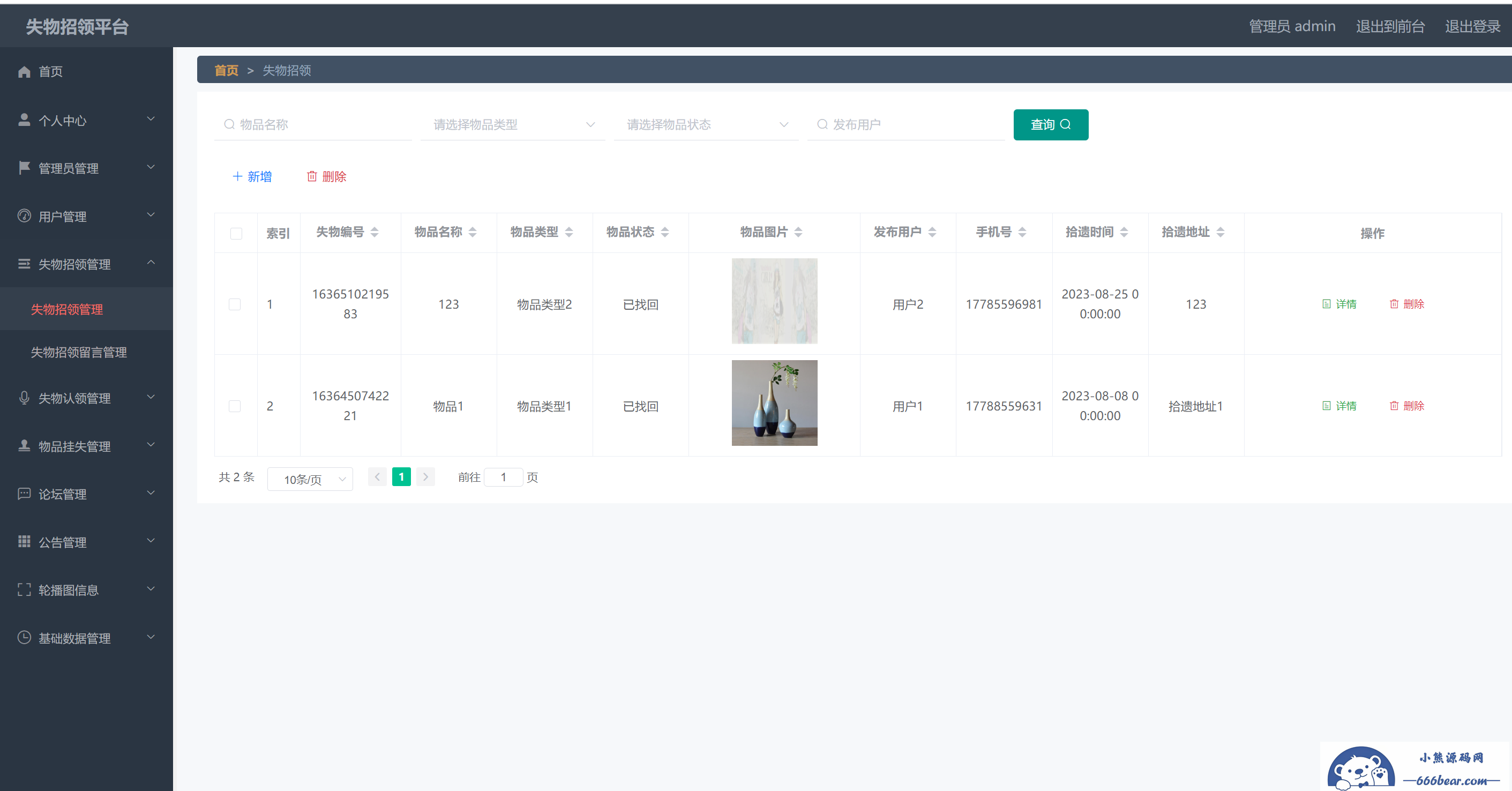Expand the 基础数据管理 menu chevron
1512x791 pixels.
click(x=151, y=637)
